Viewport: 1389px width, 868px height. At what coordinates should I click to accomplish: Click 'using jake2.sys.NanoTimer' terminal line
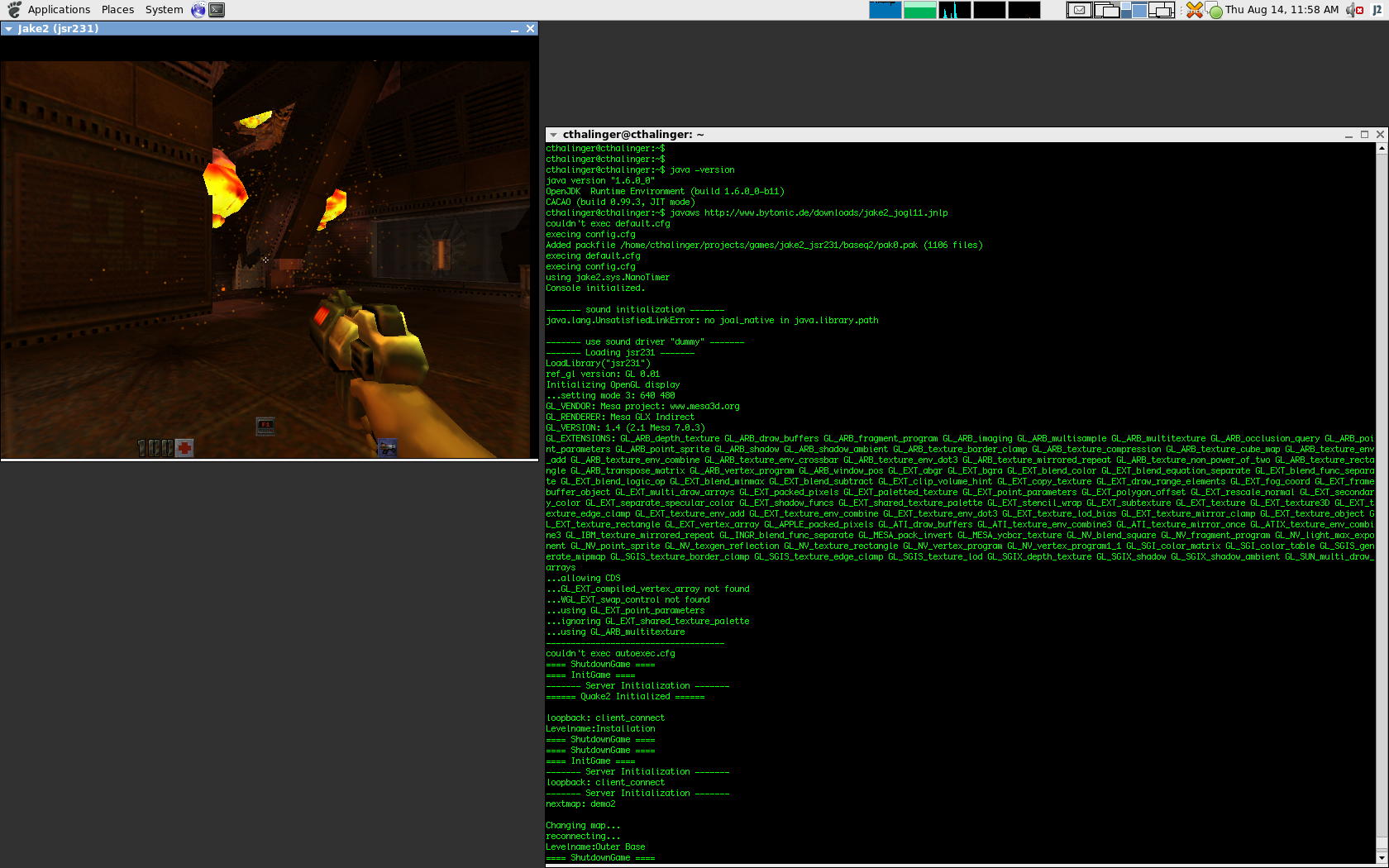point(608,278)
